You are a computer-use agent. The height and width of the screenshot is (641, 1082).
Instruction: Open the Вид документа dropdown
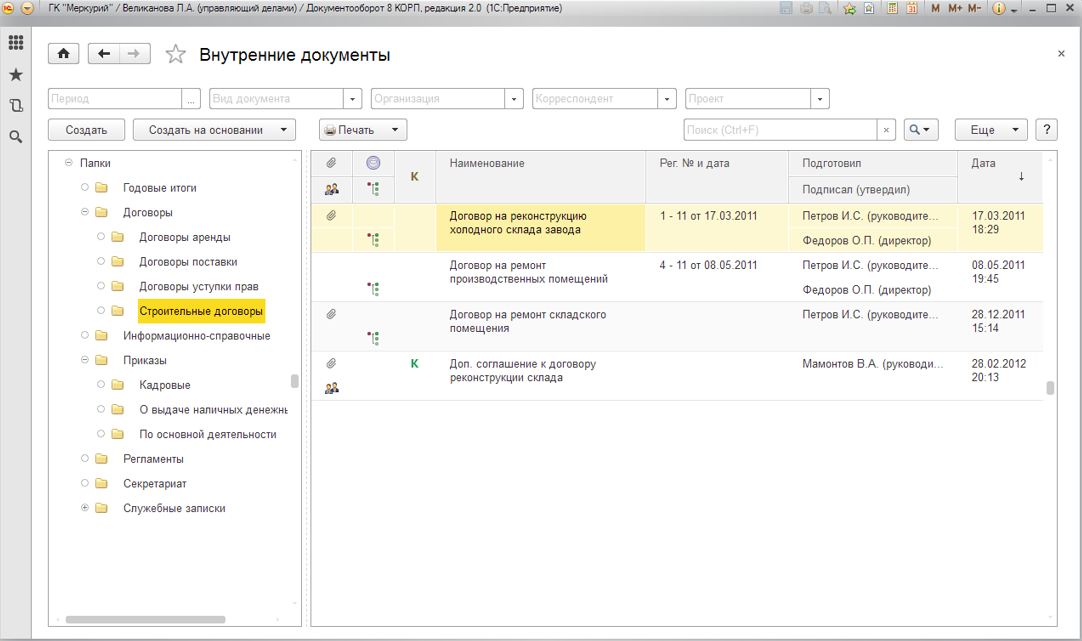pos(352,99)
